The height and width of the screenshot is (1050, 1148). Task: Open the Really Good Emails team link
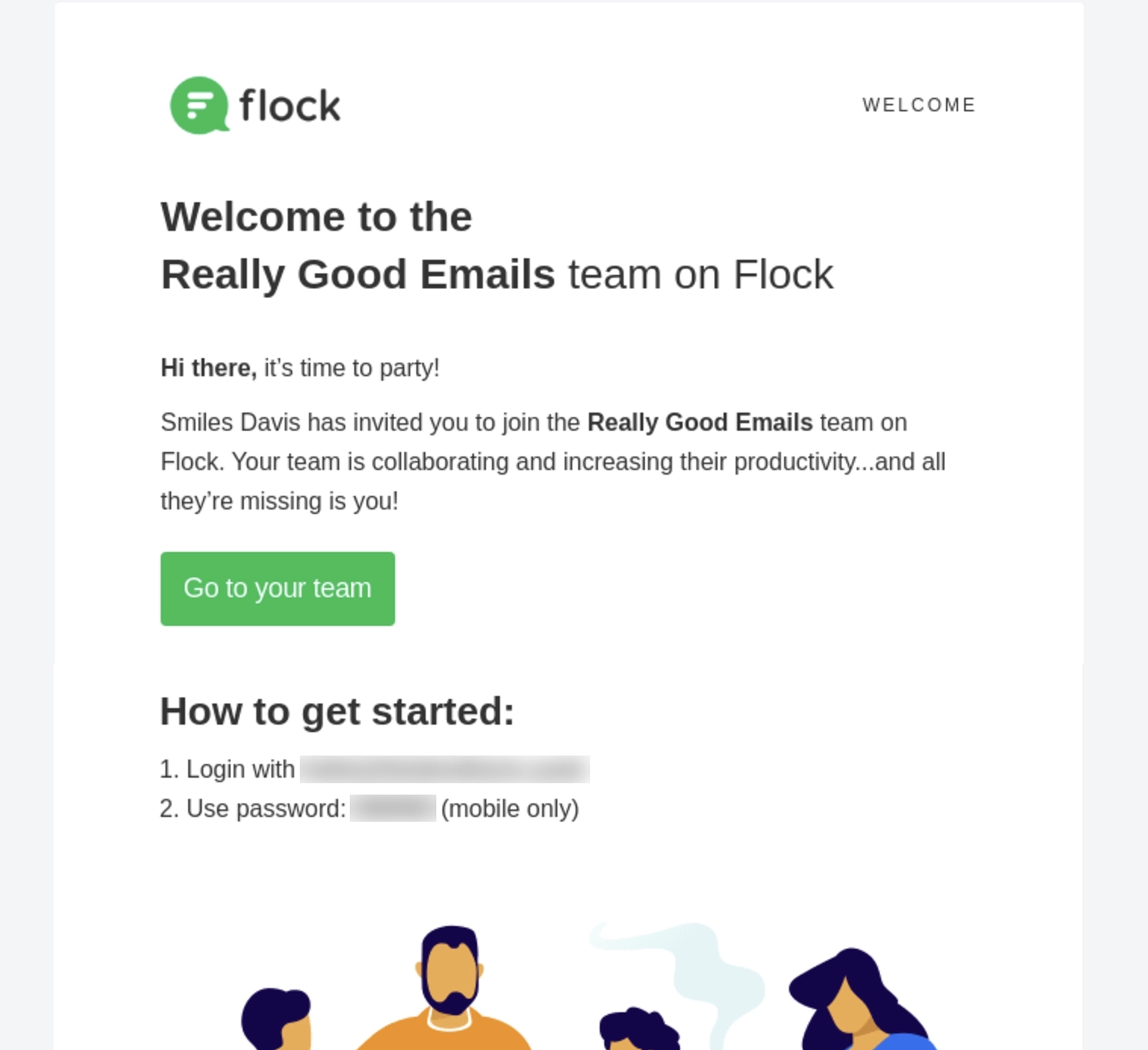click(x=699, y=422)
